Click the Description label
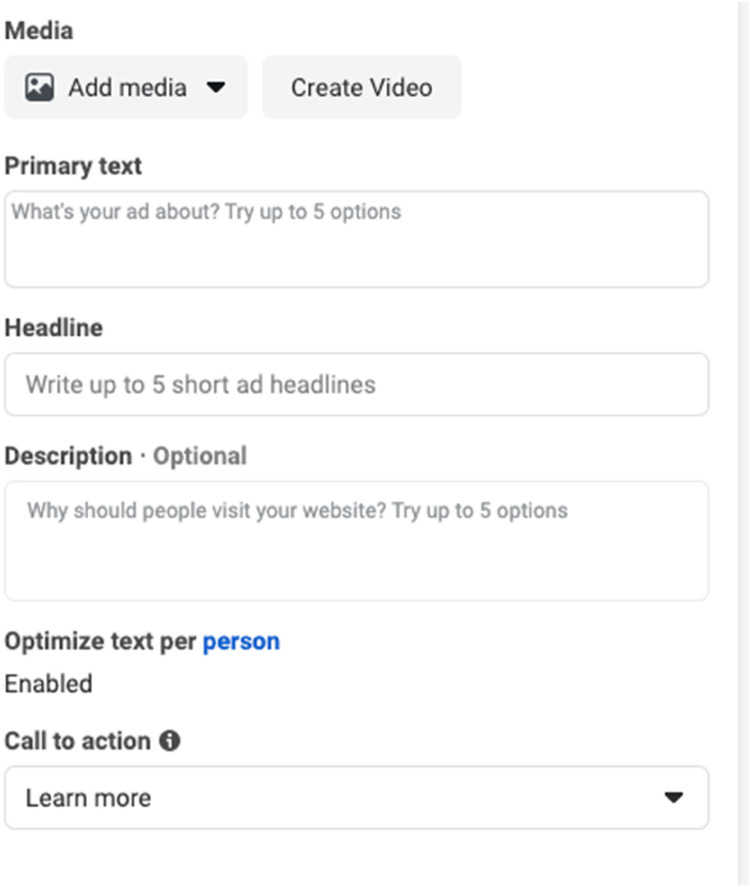Viewport: 750px width, 887px height. tap(68, 456)
